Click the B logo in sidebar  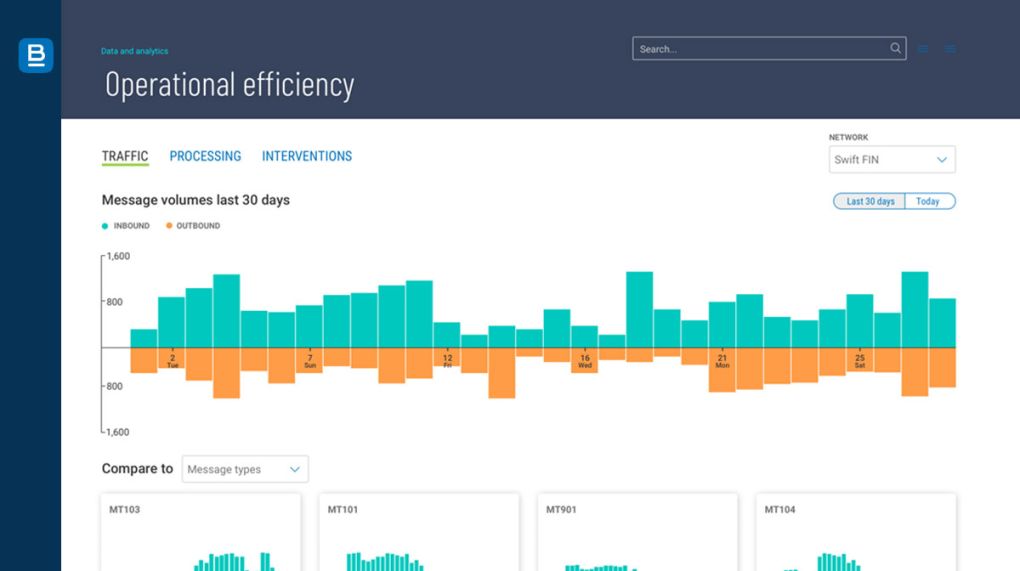tap(35, 56)
